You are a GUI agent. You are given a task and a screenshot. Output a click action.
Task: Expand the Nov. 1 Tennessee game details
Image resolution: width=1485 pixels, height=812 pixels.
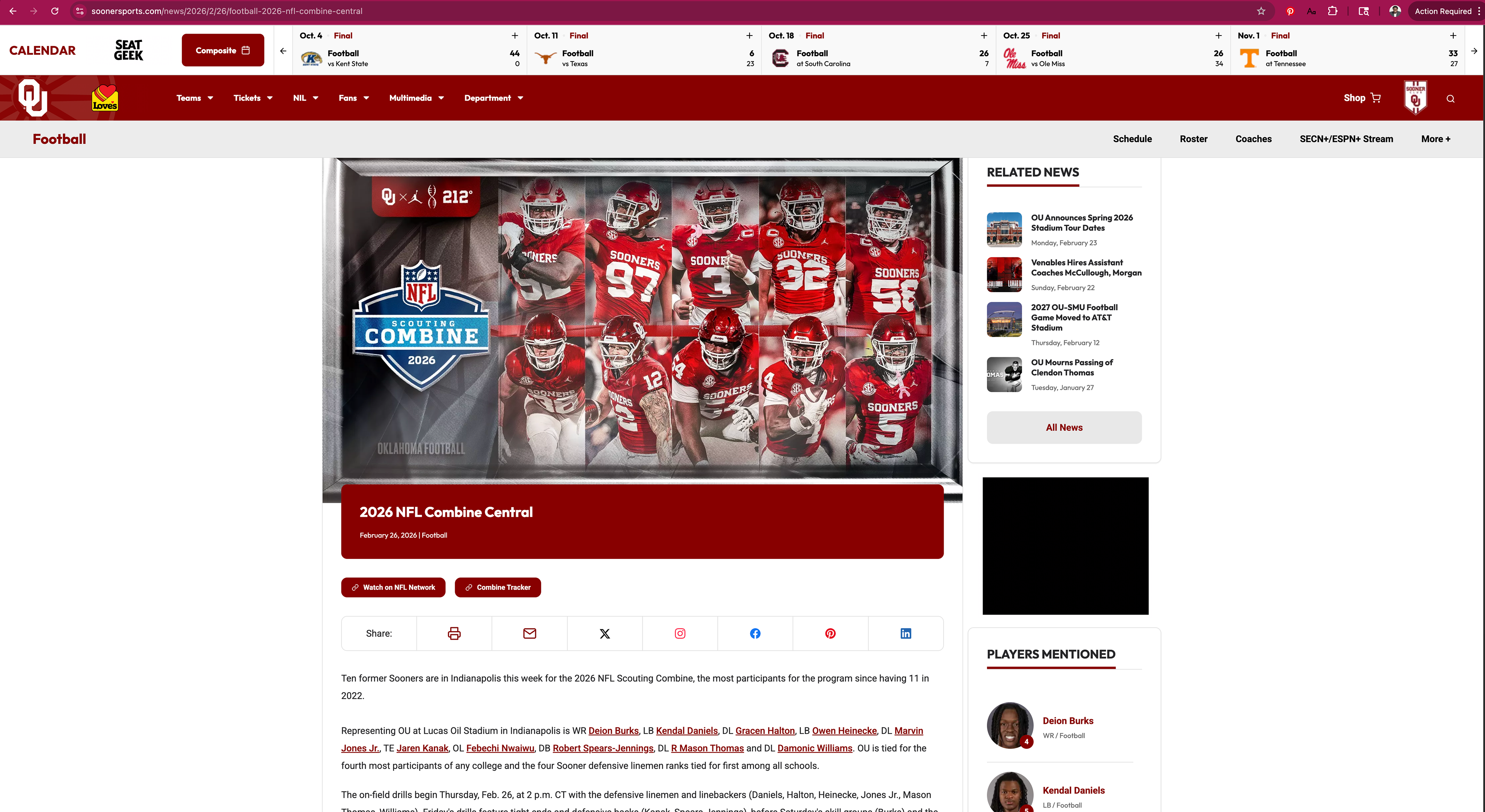coord(1453,36)
